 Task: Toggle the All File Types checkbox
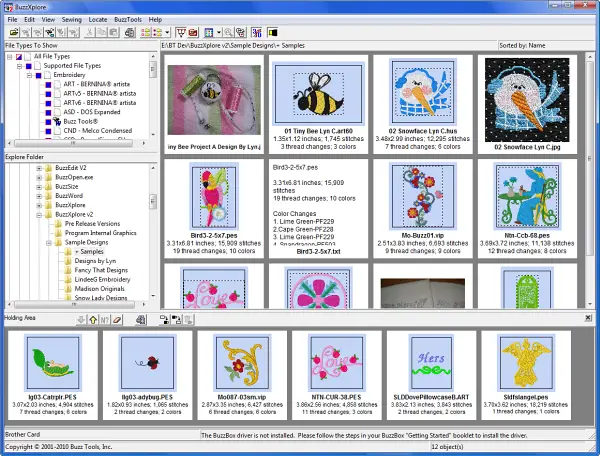click(19, 57)
